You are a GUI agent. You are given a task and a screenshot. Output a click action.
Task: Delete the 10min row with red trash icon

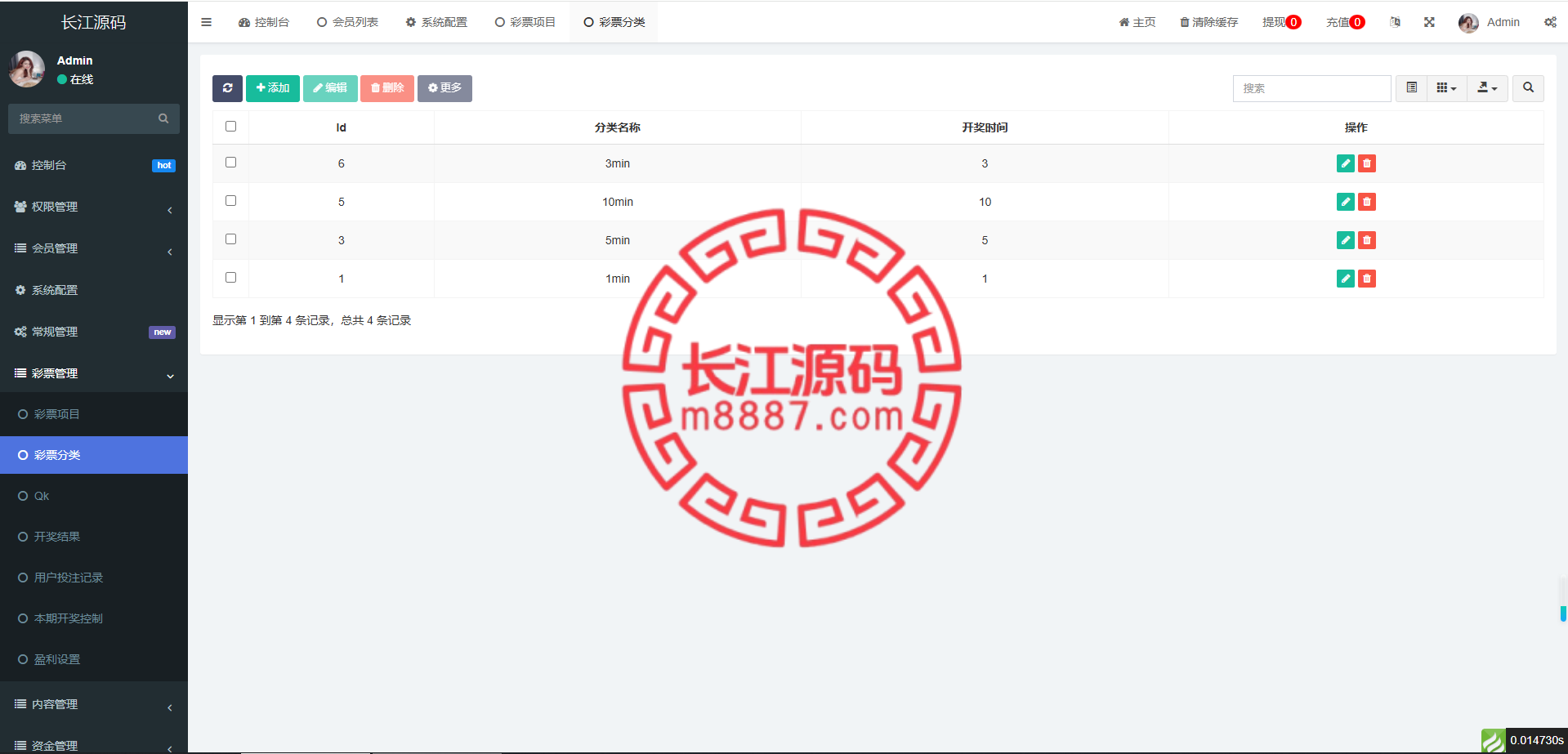tap(1366, 202)
